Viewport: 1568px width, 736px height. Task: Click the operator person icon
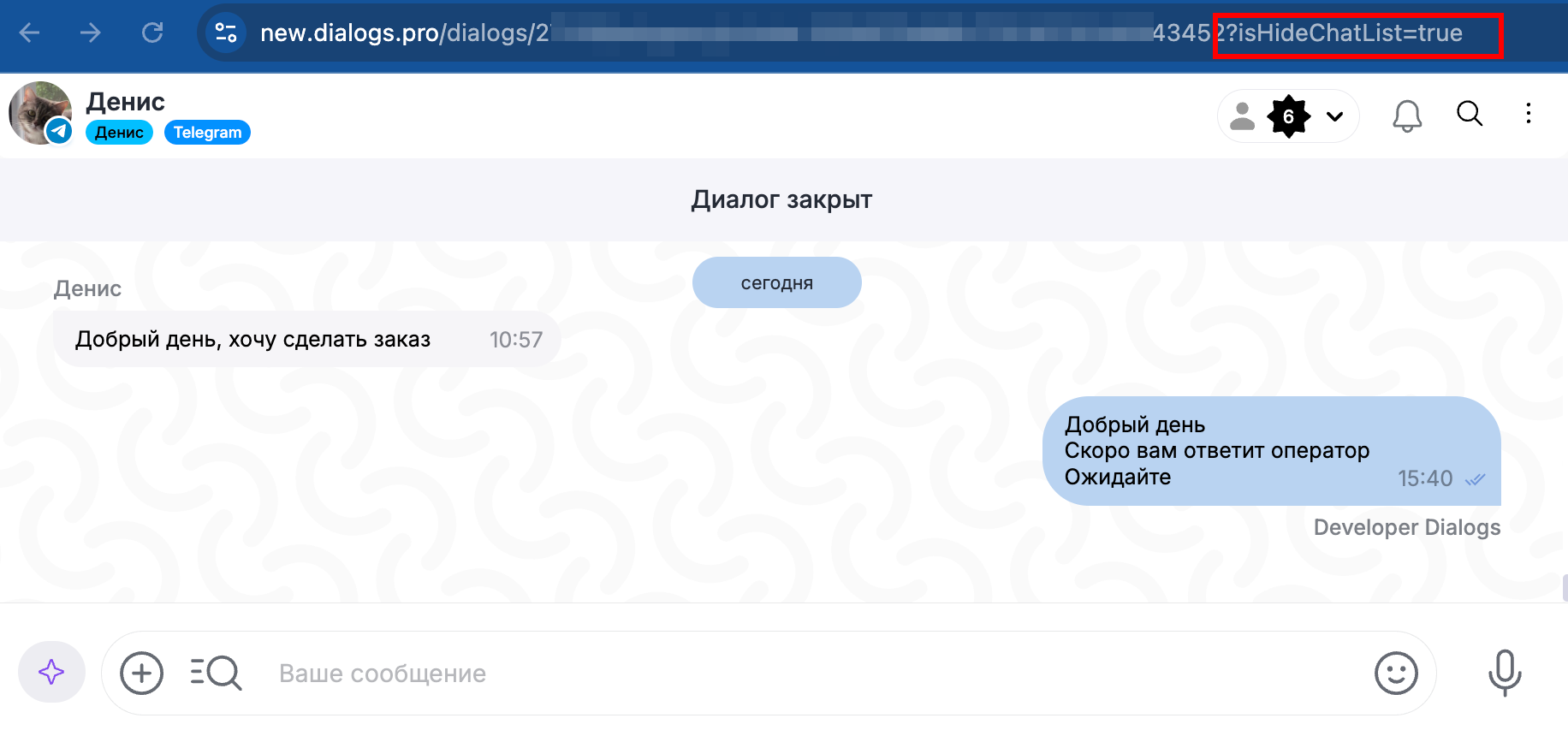tap(1242, 116)
